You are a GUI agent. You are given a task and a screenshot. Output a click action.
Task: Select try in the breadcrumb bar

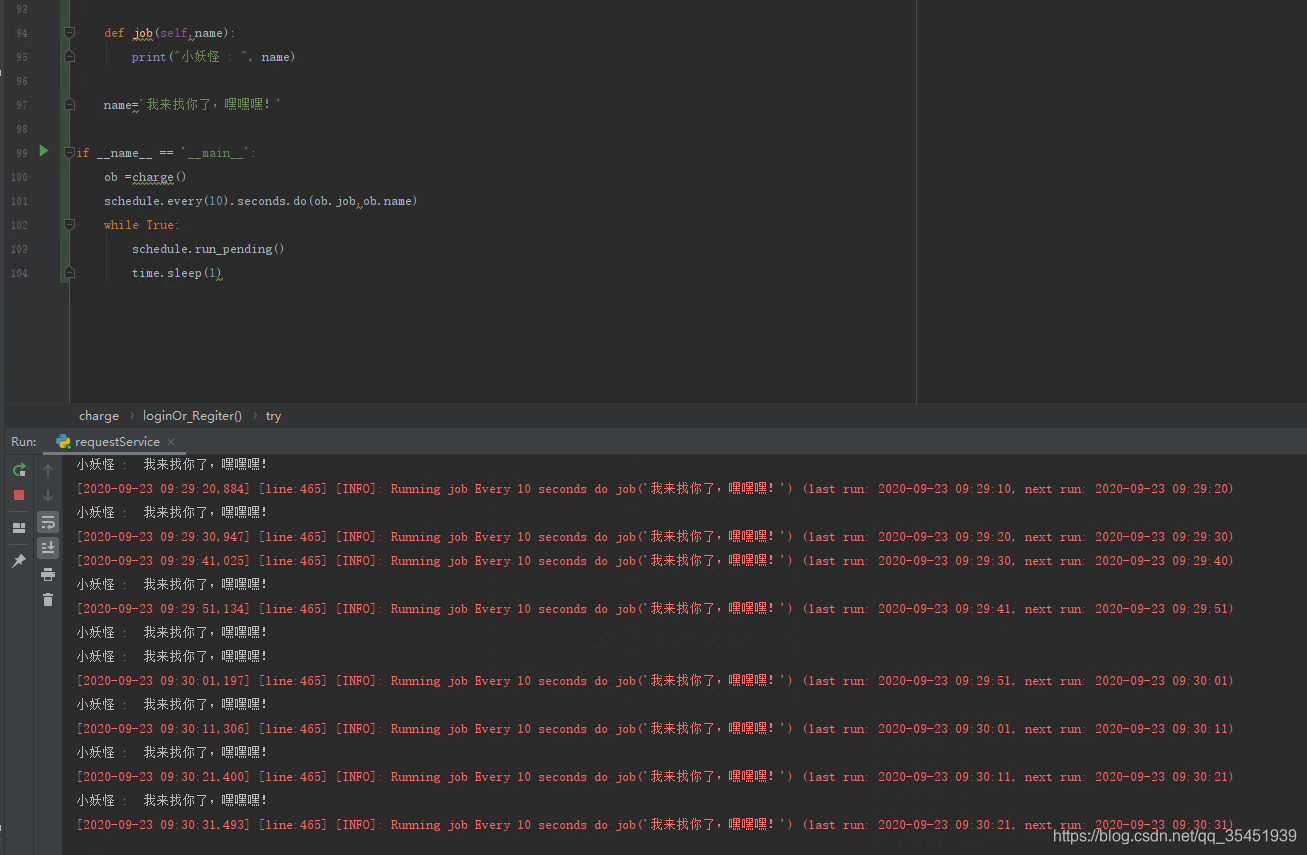tap(273, 416)
